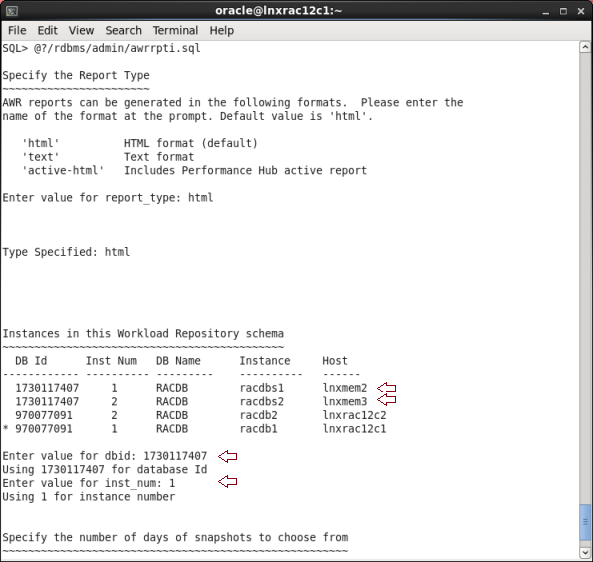Open the Edit menu
593x562 pixels.
(x=47, y=30)
